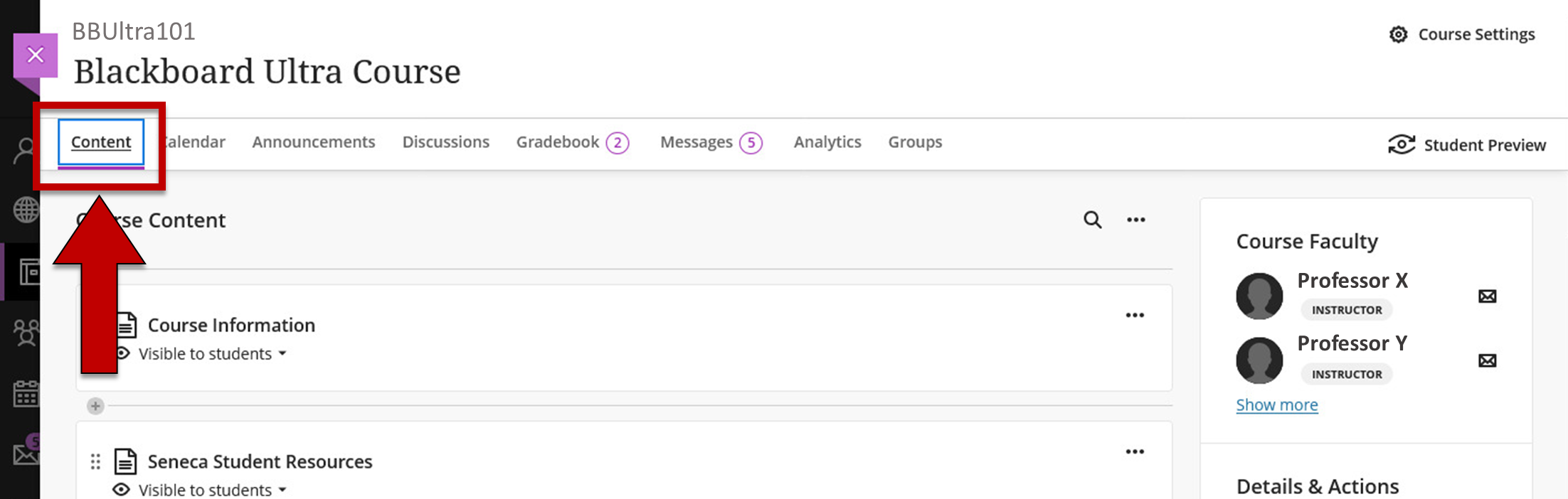Click the Seneca Student Resources document icon
The height and width of the screenshot is (499, 1568).
pyautogui.click(x=125, y=461)
